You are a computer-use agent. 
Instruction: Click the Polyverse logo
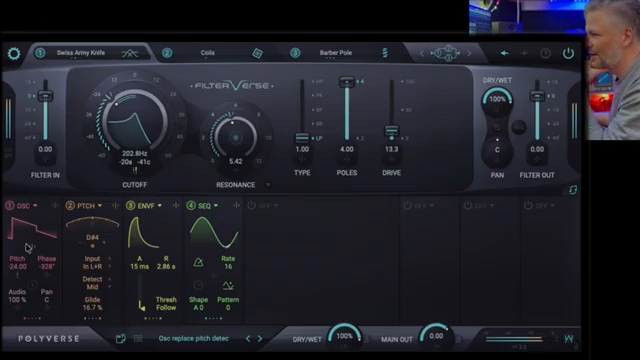[x=49, y=339]
